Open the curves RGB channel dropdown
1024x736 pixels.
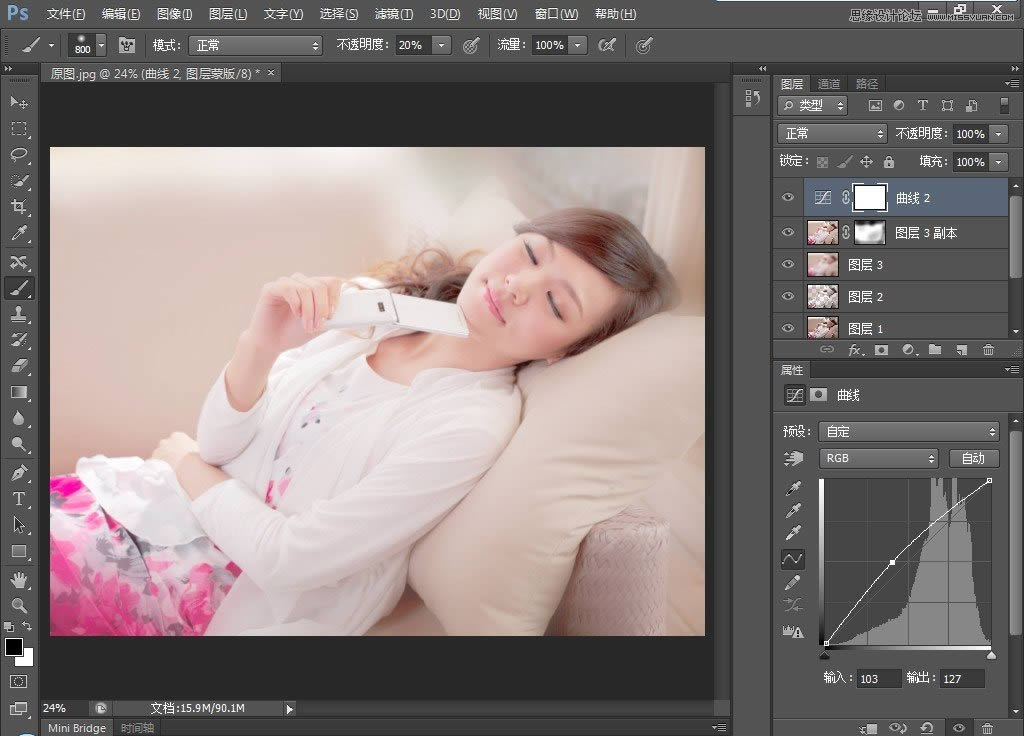[879, 458]
